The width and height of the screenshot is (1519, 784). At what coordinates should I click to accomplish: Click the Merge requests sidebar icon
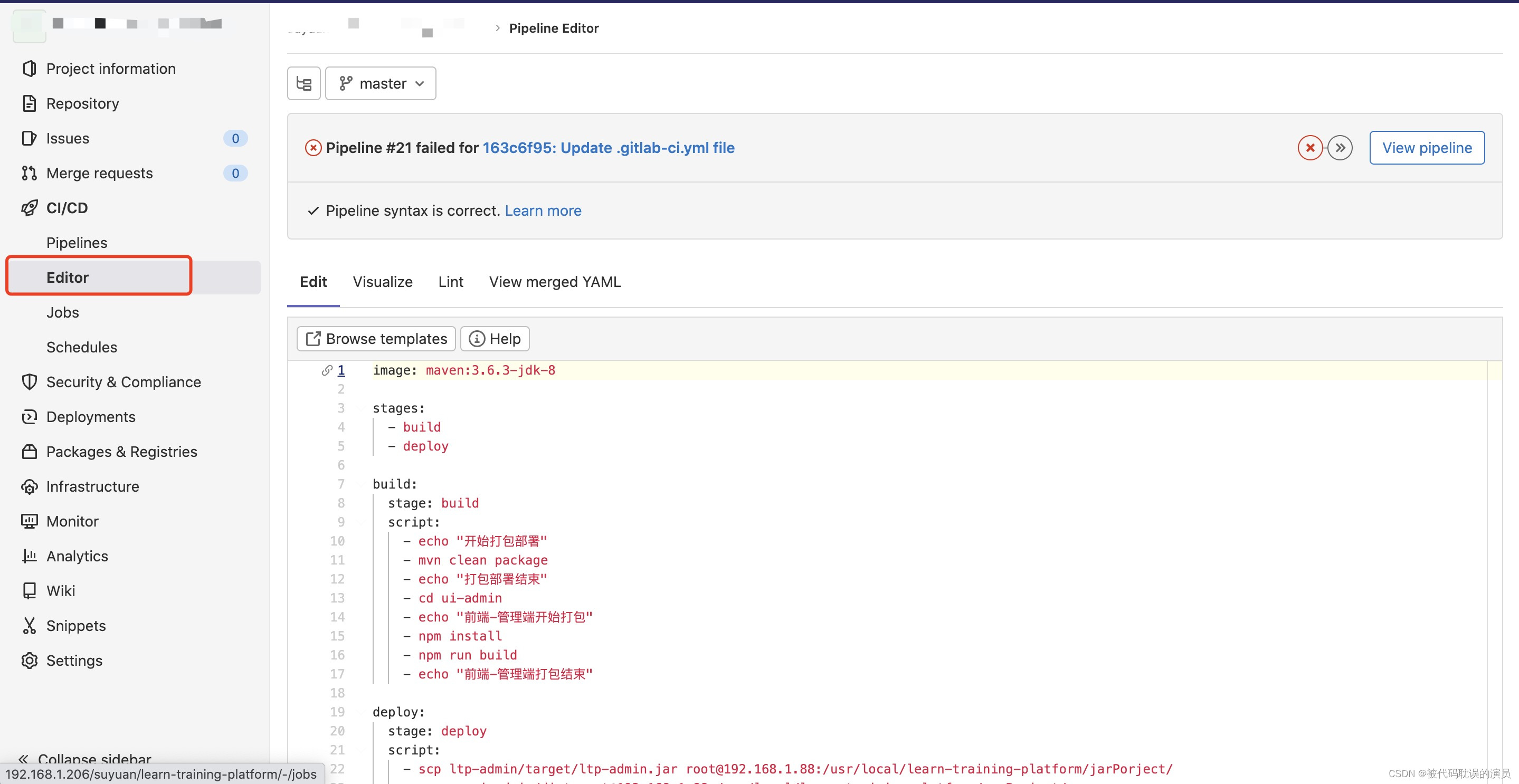coord(28,172)
